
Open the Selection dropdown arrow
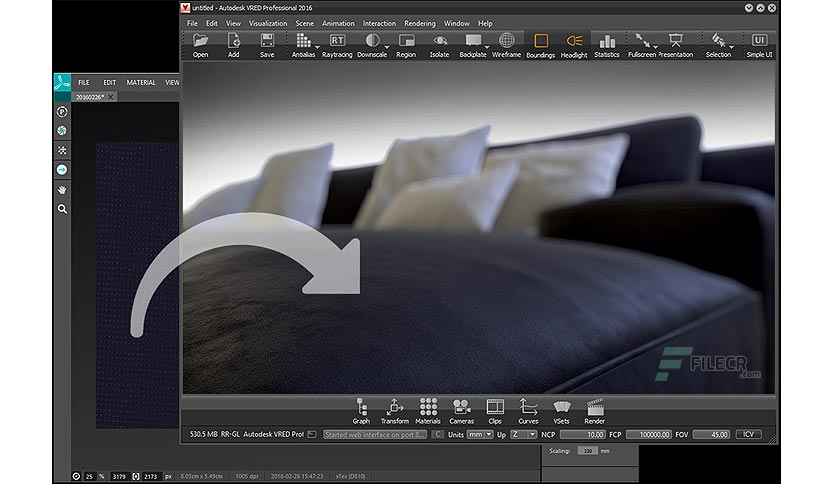tap(732, 47)
